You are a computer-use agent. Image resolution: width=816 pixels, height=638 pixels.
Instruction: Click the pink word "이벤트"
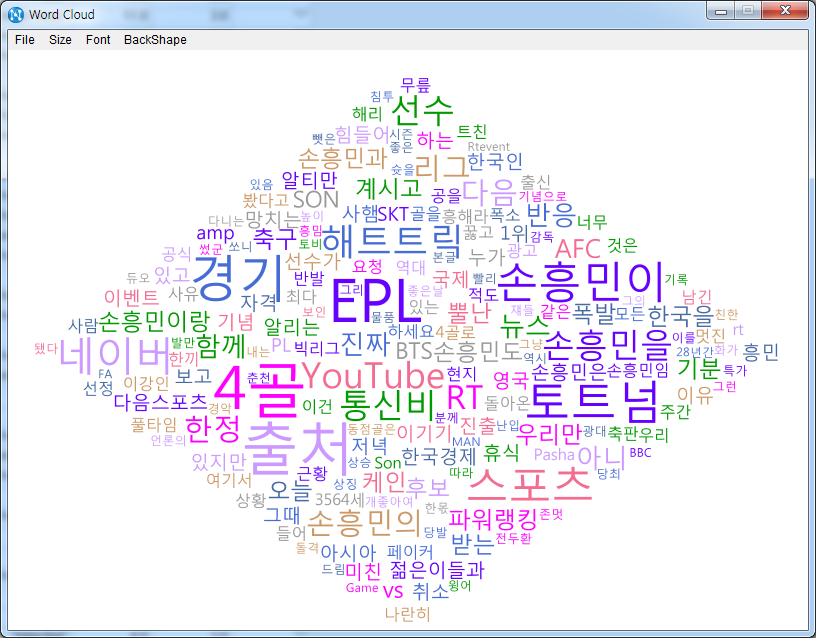coord(131,297)
